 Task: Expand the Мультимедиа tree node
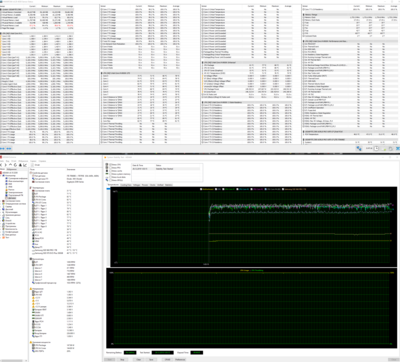pyautogui.click(x=1, y=212)
